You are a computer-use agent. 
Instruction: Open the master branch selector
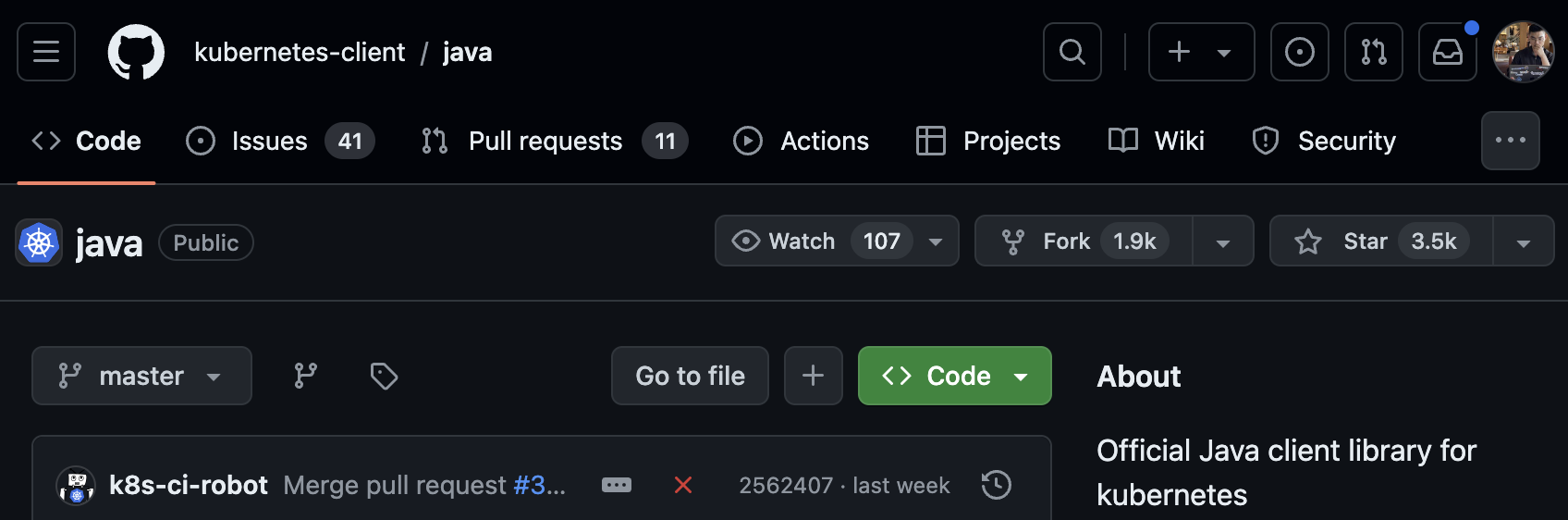pos(141,376)
